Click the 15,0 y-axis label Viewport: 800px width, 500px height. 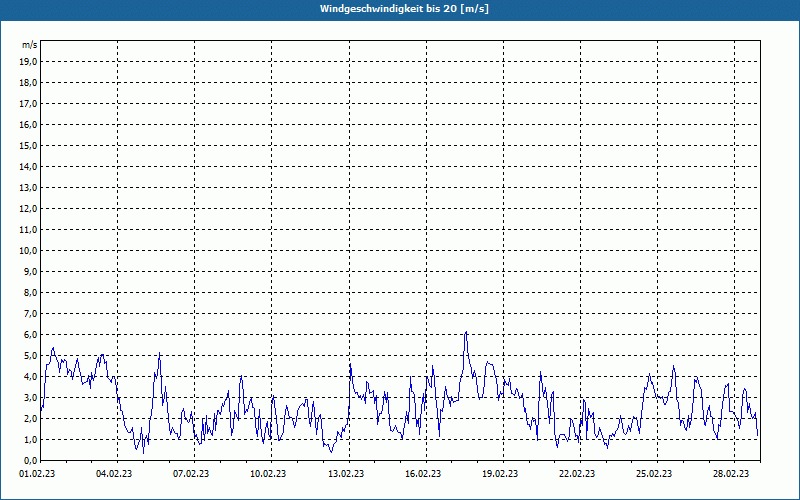(28, 145)
